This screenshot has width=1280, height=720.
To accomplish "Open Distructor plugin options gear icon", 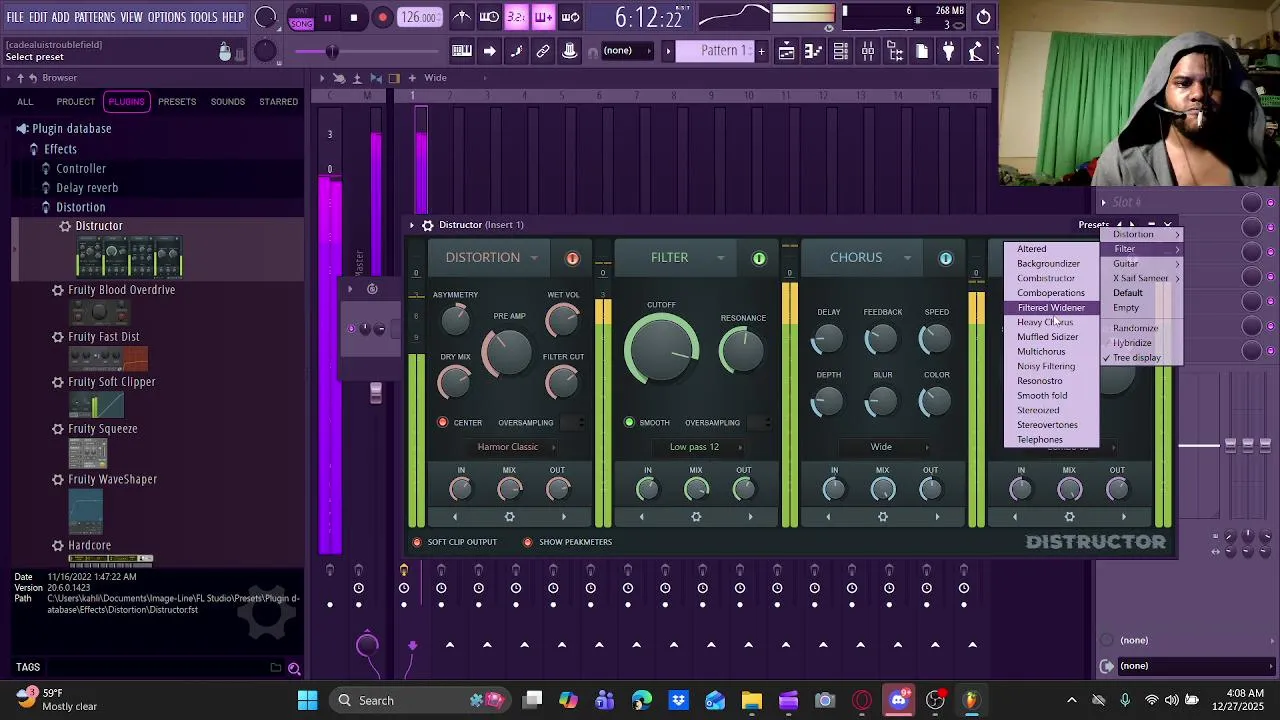I will click(427, 225).
